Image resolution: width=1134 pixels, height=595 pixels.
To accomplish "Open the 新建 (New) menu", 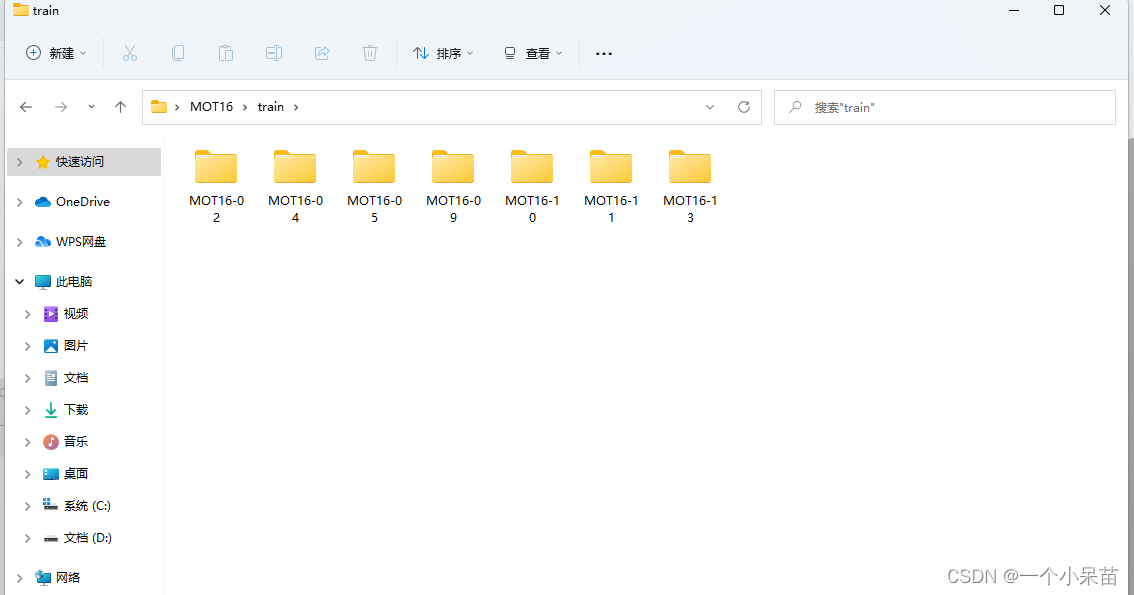I will pyautogui.click(x=56, y=53).
